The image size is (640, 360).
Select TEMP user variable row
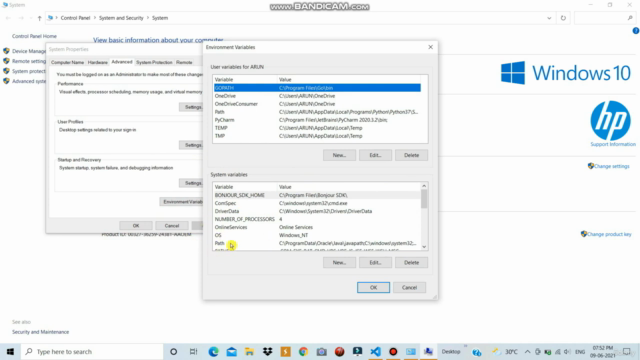click(x=317, y=128)
